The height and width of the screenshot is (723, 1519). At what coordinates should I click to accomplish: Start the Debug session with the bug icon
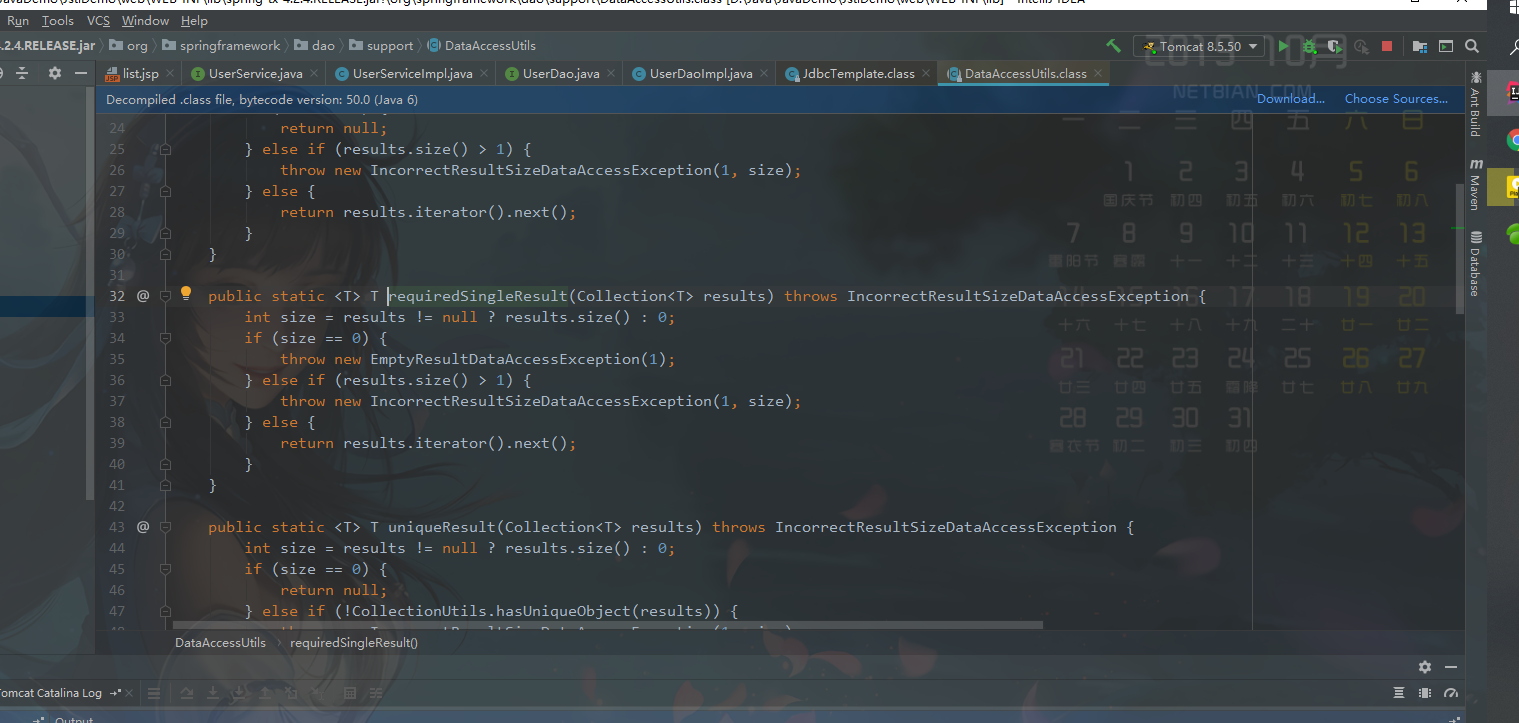tap(1307, 46)
